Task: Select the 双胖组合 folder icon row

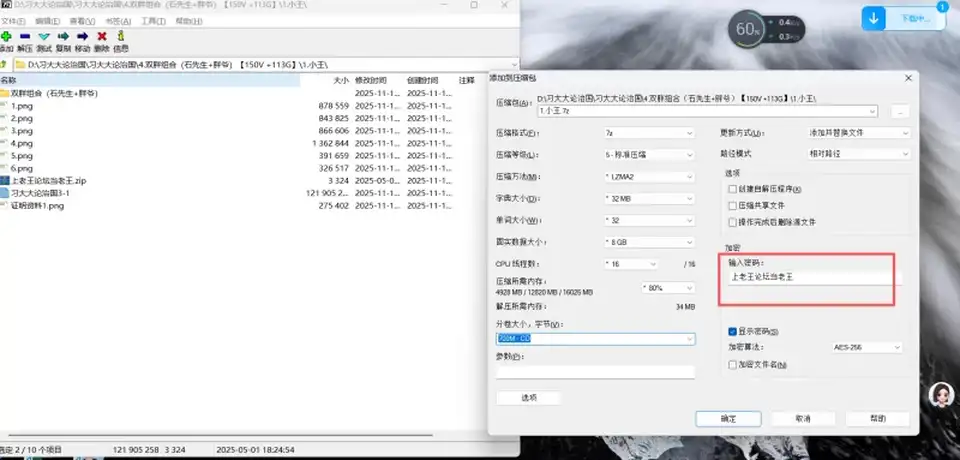Action: [4, 94]
